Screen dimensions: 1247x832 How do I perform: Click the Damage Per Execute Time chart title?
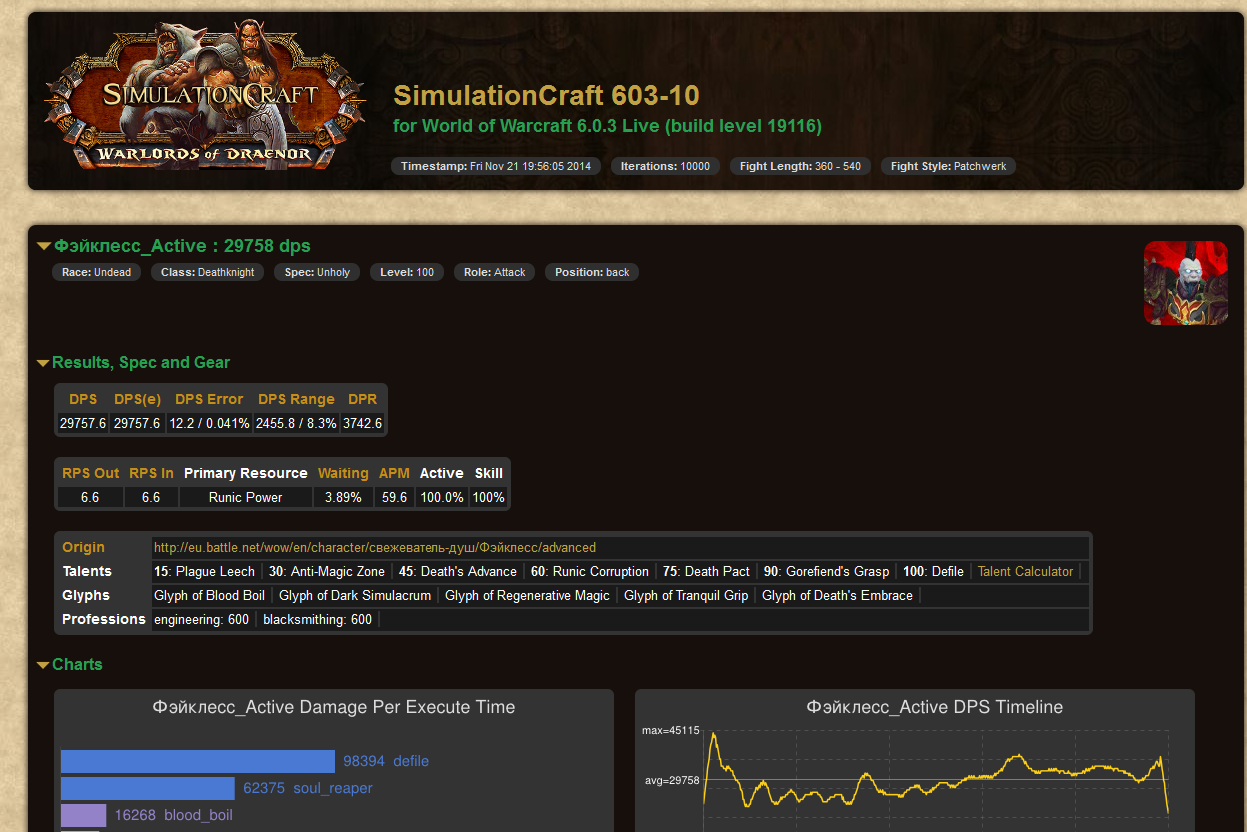click(x=334, y=707)
